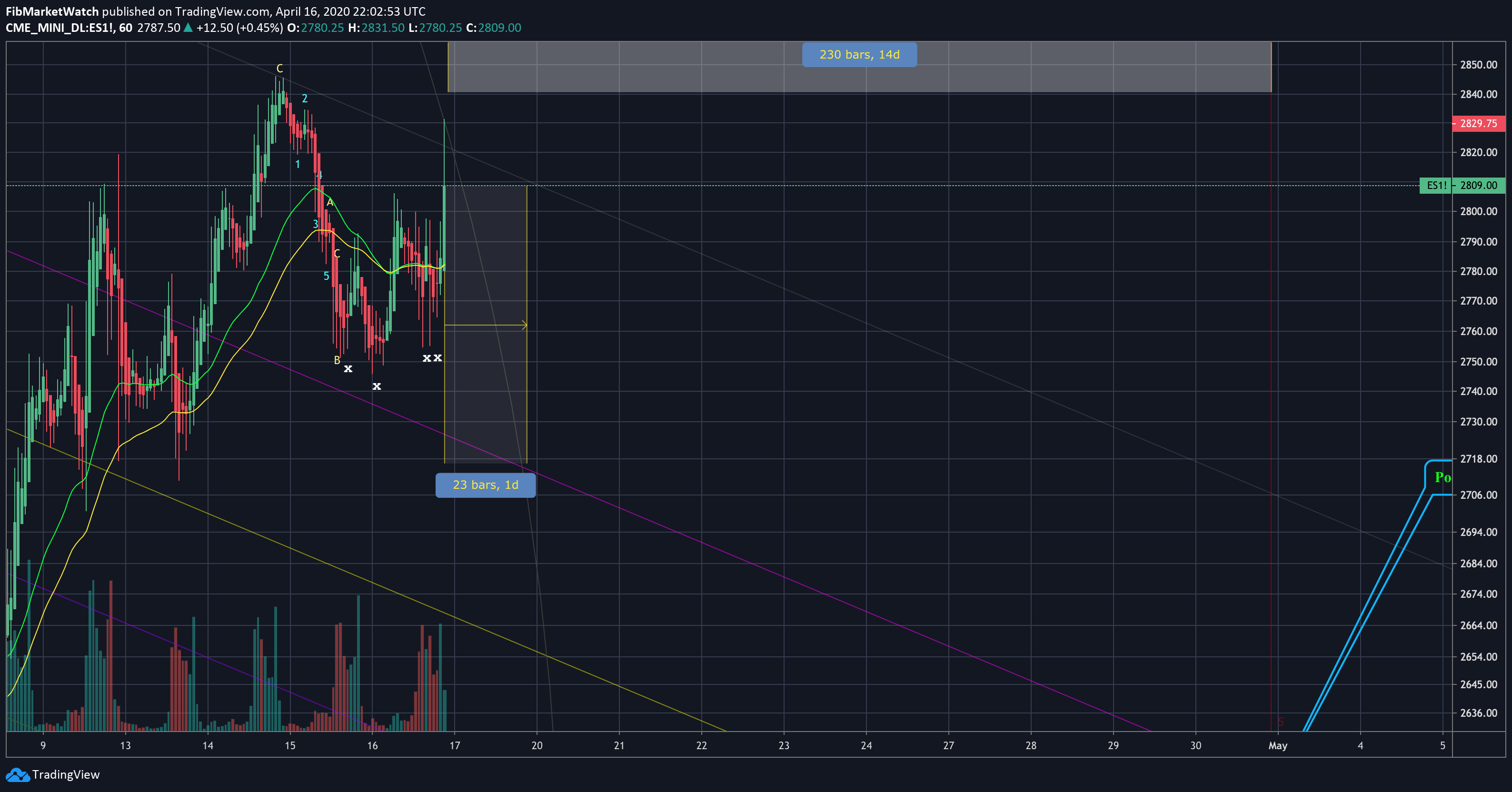Click the red 2829.75 price tag
1512x792 pixels.
(1479, 123)
